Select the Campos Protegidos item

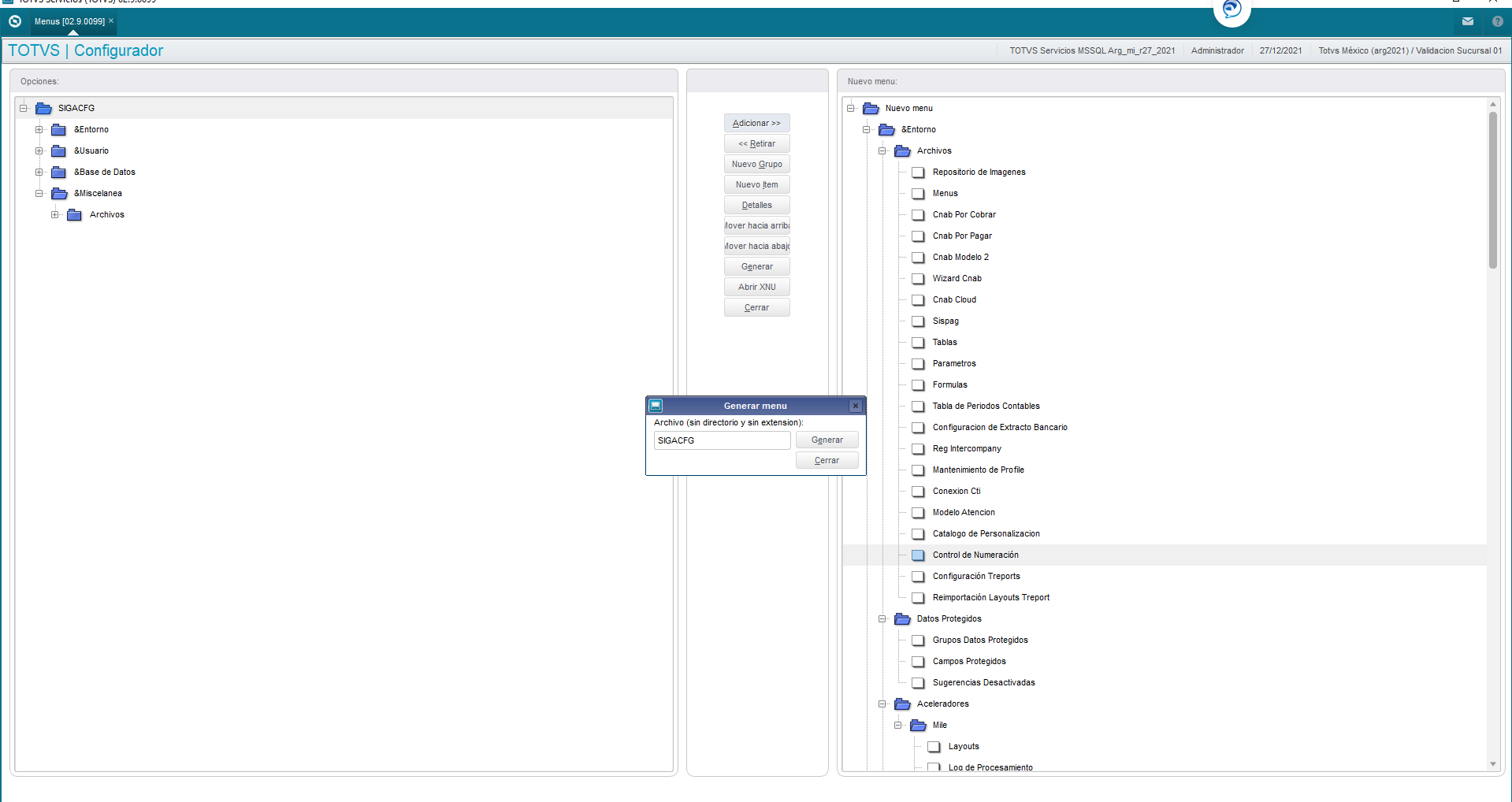pos(969,661)
